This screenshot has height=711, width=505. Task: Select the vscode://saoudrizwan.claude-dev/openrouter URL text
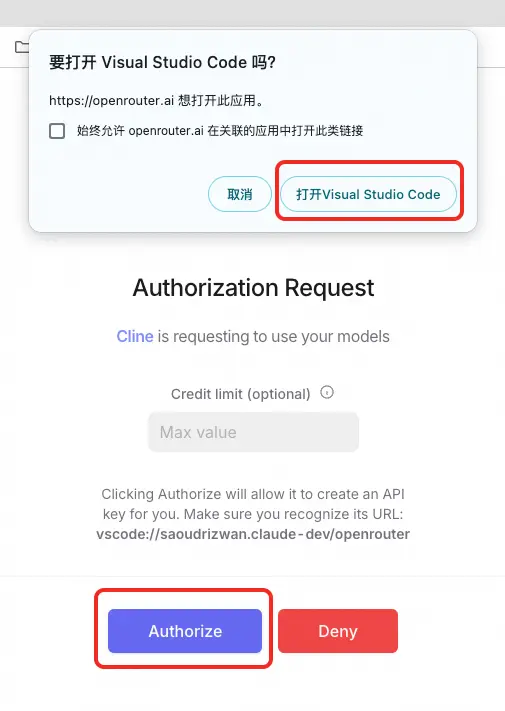pyautogui.click(x=253, y=534)
